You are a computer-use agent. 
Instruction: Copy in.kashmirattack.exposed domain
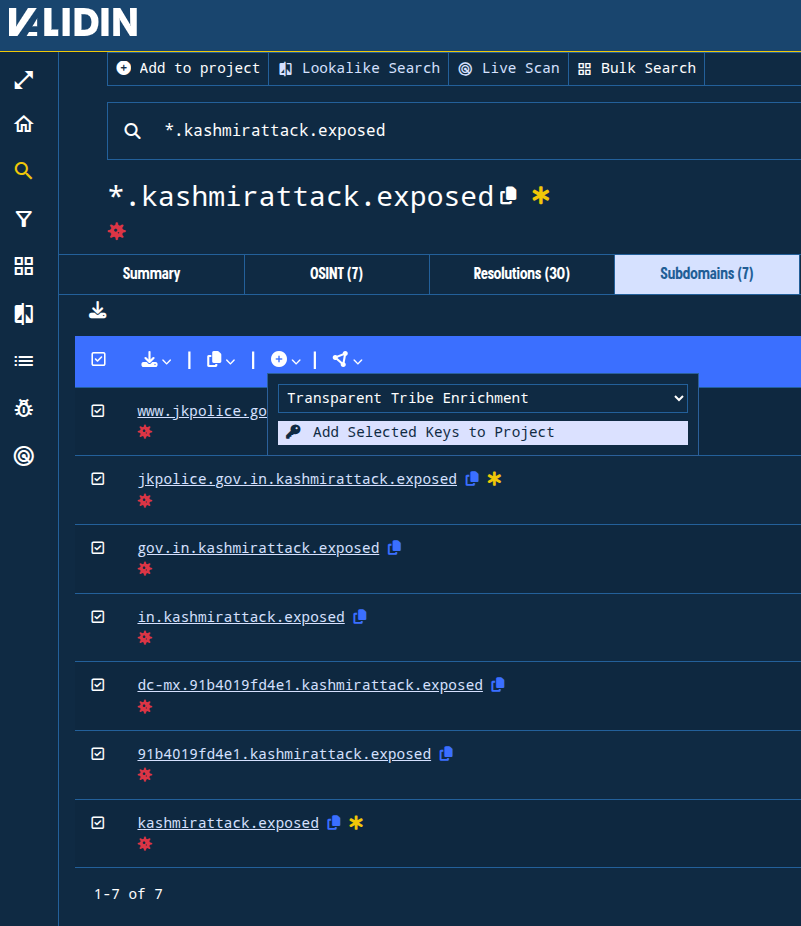[x=359, y=617]
